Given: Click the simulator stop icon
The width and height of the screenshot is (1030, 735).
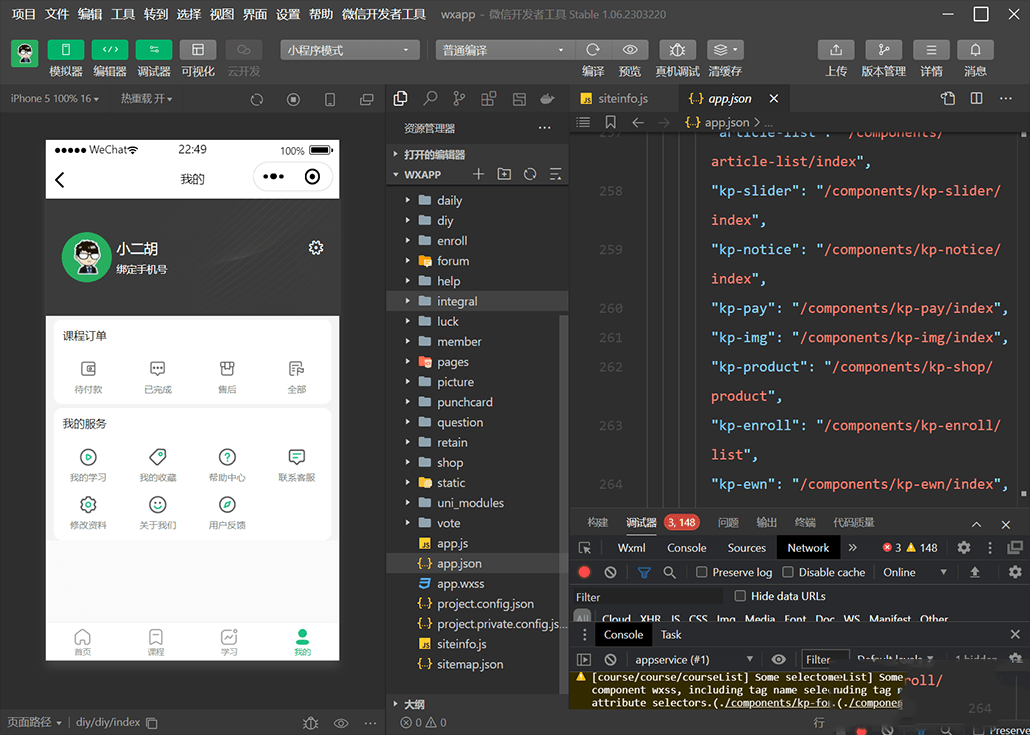Looking at the screenshot, I should pos(293,100).
